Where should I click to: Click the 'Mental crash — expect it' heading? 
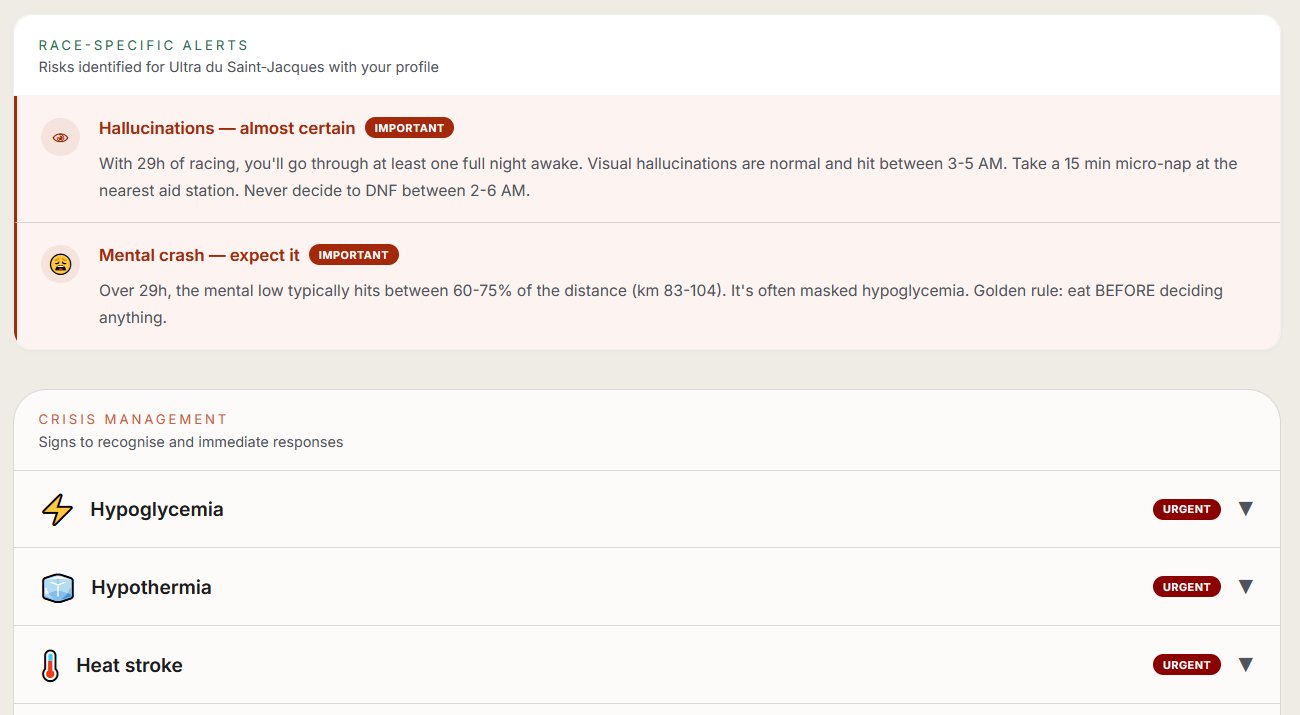pyautogui.click(x=199, y=255)
